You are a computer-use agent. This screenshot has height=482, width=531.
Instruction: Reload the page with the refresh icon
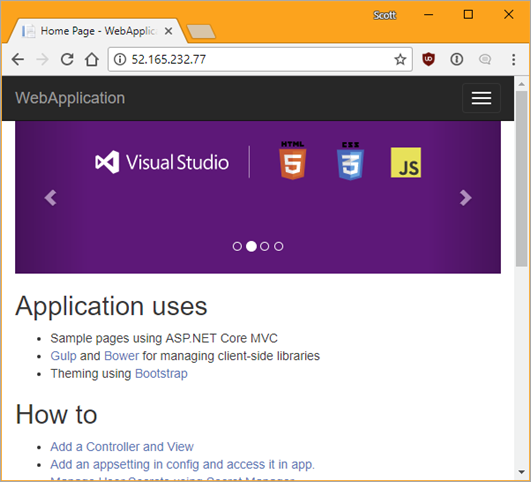(67, 59)
